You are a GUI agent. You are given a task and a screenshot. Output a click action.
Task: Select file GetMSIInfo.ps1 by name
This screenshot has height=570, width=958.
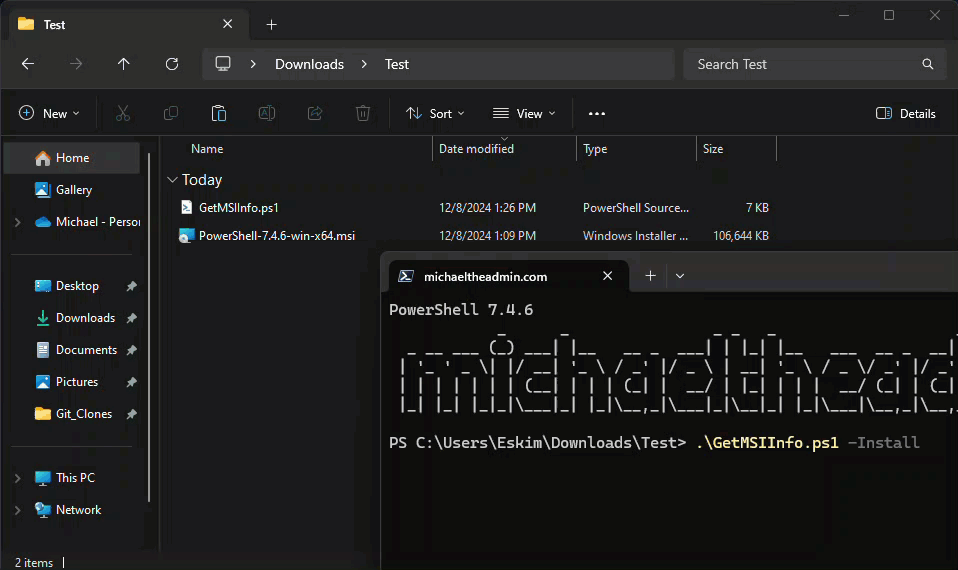pos(239,208)
